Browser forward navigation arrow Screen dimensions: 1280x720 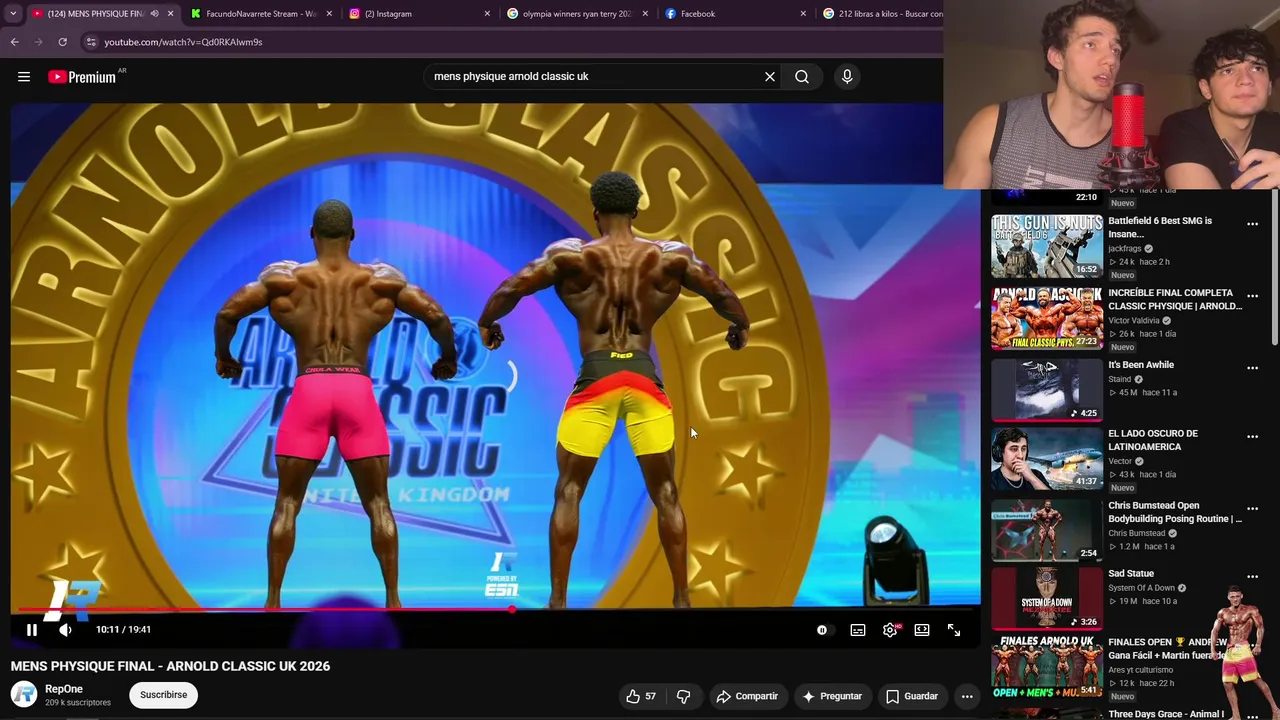tap(38, 42)
